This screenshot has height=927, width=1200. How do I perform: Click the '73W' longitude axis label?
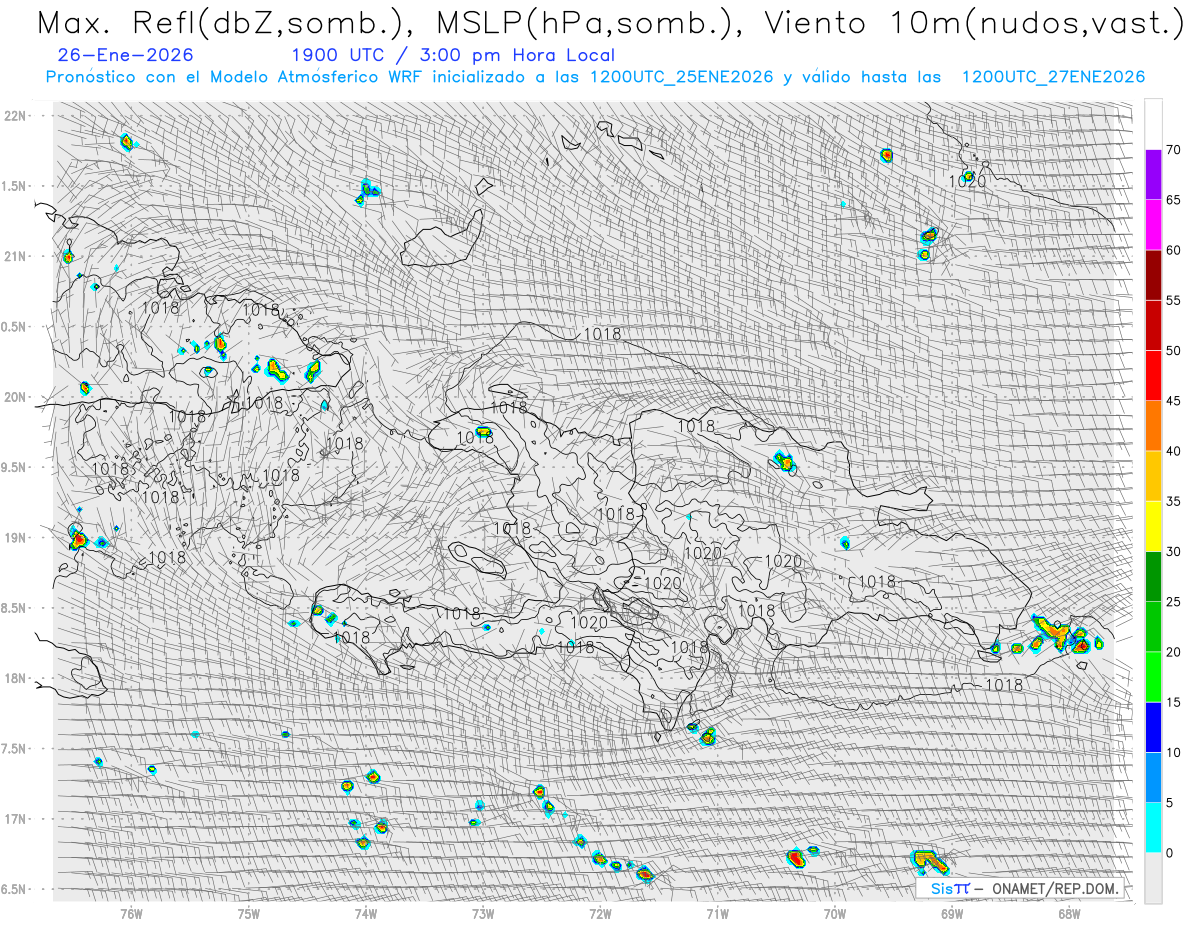483,912
